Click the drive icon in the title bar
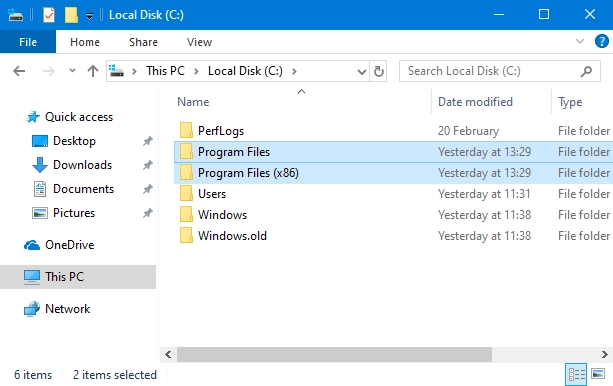The width and height of the screenshot is (613, 386). (x=15, y=15)
